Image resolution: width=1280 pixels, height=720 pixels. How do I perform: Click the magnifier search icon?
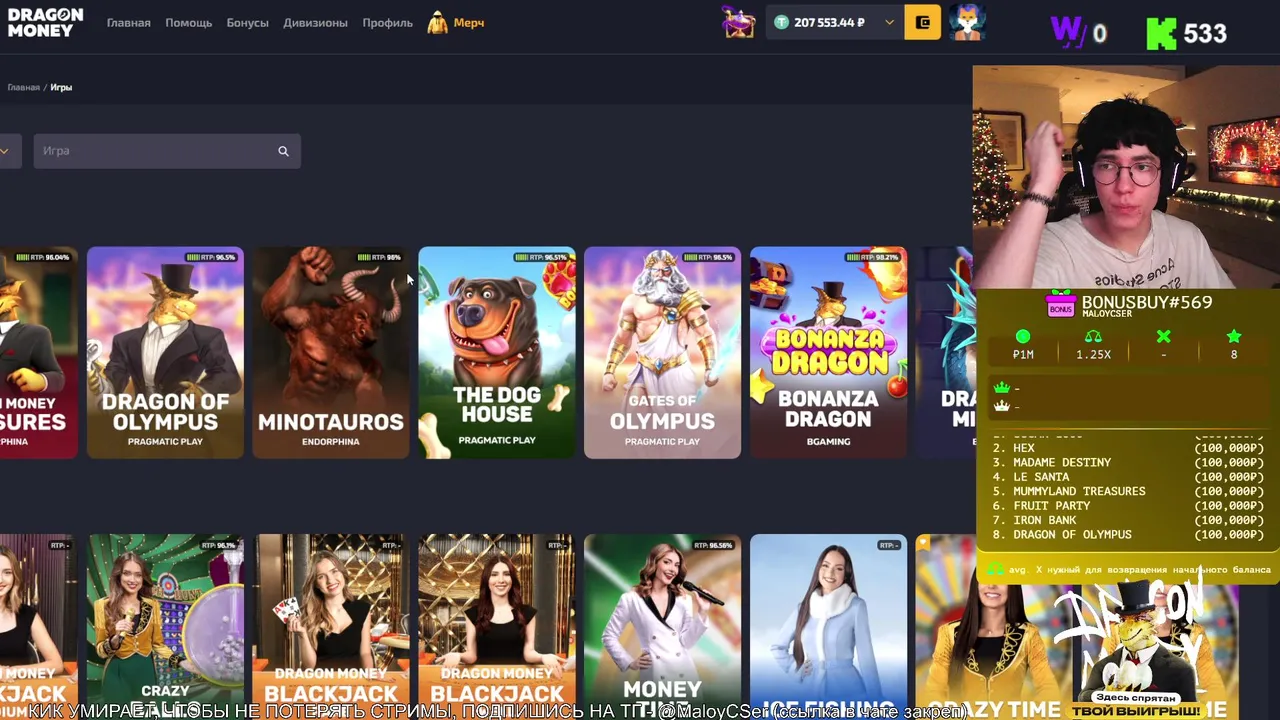tap(283, 151)
